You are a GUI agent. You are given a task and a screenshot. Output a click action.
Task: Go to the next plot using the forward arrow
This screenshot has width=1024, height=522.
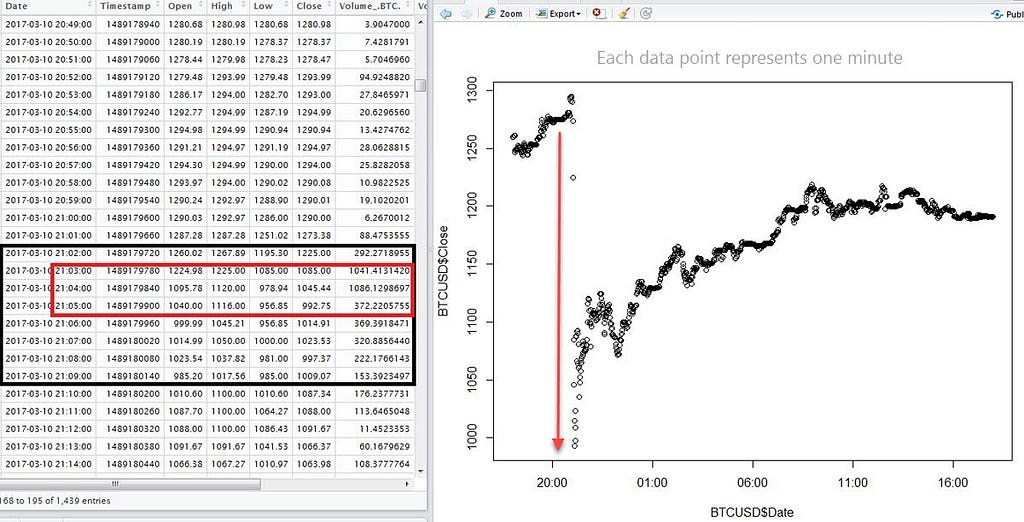466,13
